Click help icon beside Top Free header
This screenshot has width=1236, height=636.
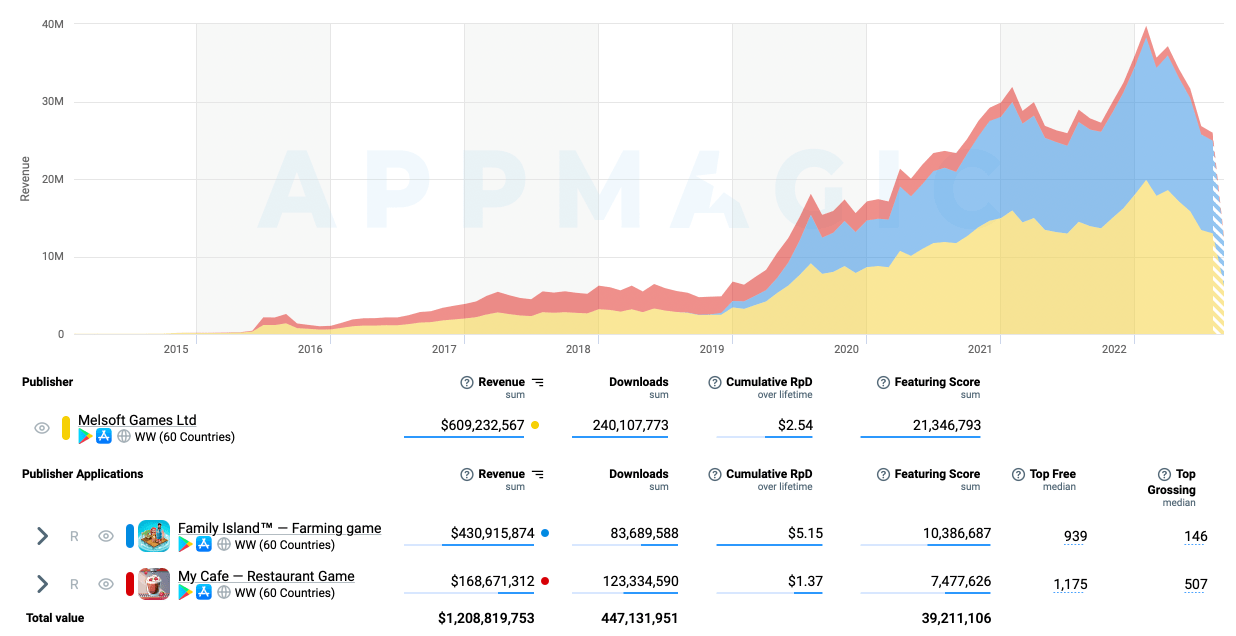(x=1018, y=474)
